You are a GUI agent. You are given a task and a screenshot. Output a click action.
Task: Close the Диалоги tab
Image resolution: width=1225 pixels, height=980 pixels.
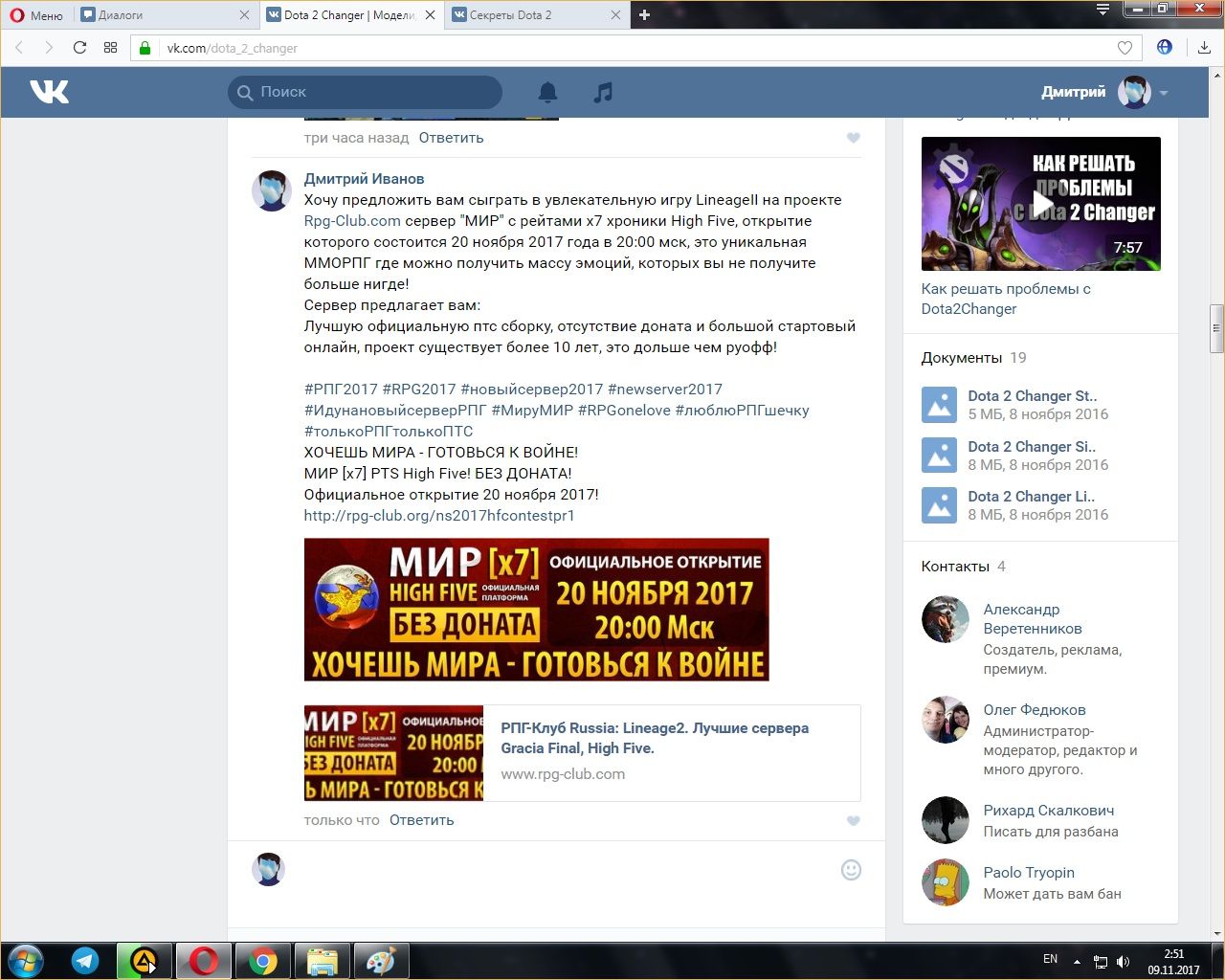244,14
